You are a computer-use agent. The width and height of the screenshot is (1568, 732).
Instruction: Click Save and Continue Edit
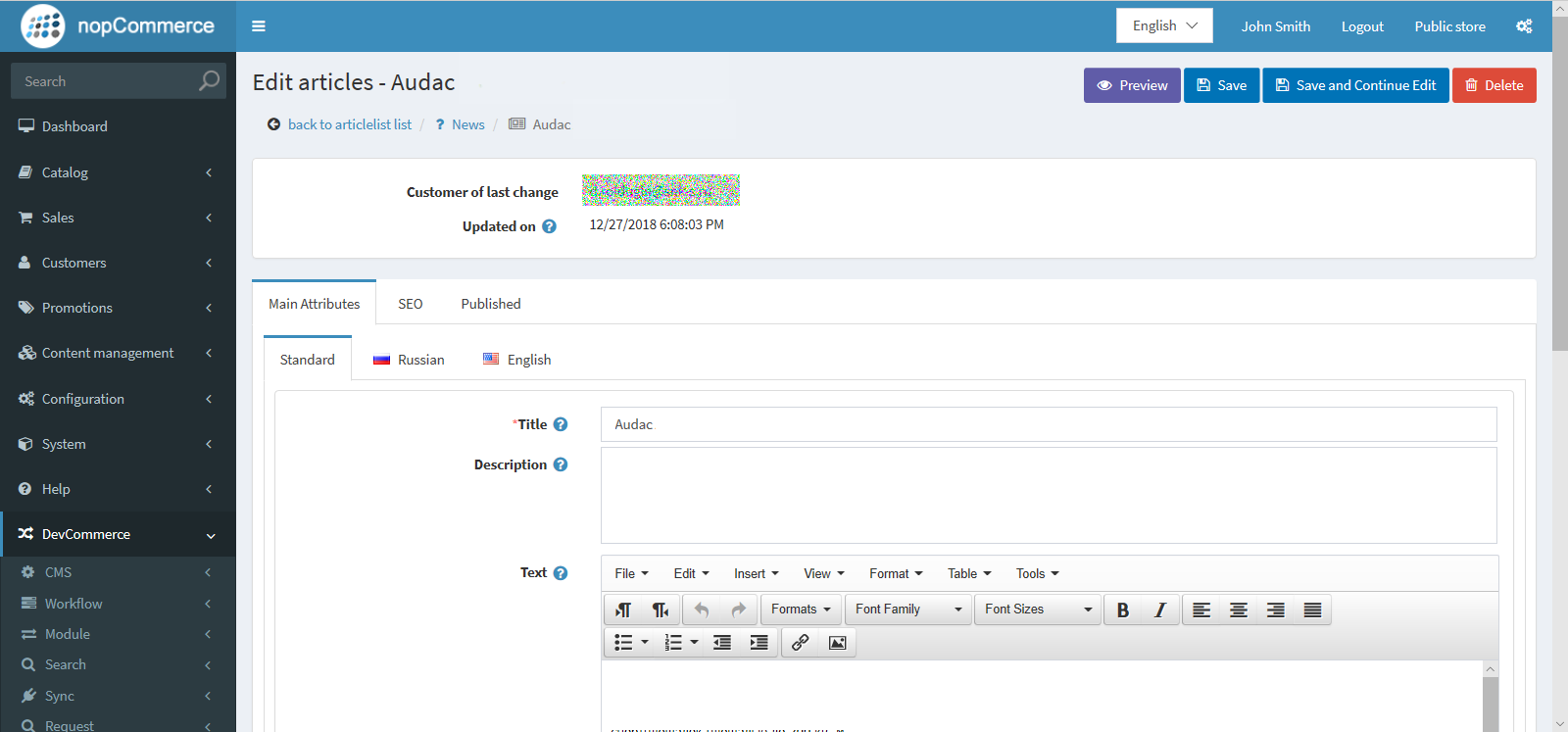coord(1355,85)
